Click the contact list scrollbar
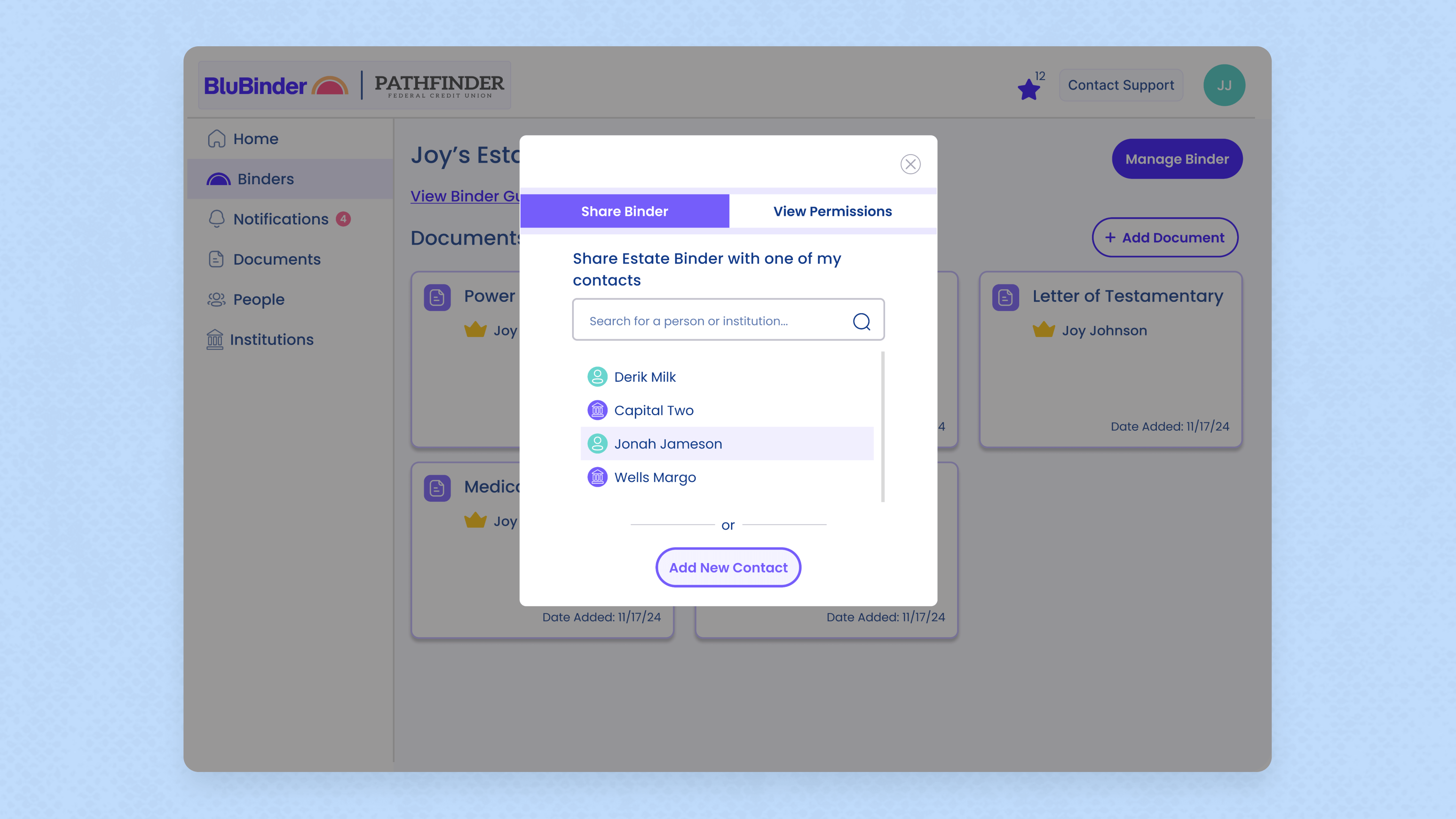 point(882,427)
